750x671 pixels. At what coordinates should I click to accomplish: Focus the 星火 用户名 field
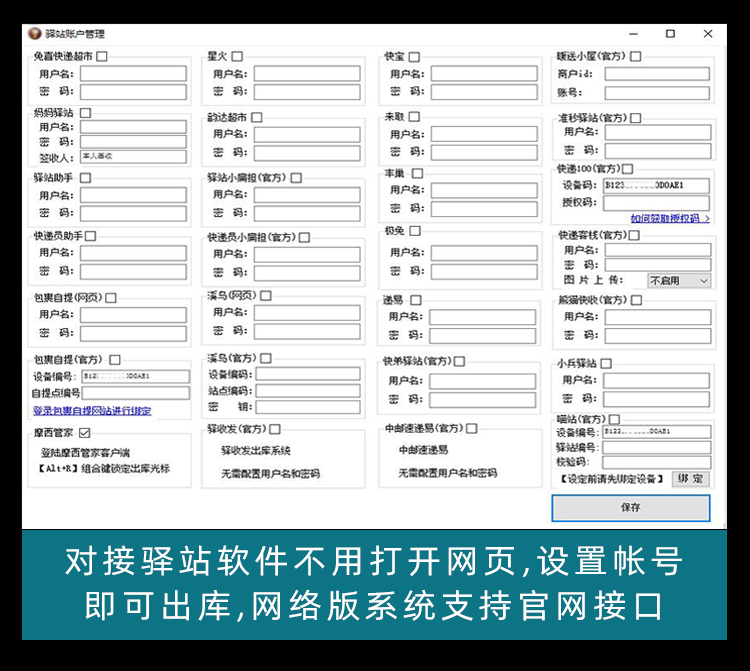click(x=307, y=74)
